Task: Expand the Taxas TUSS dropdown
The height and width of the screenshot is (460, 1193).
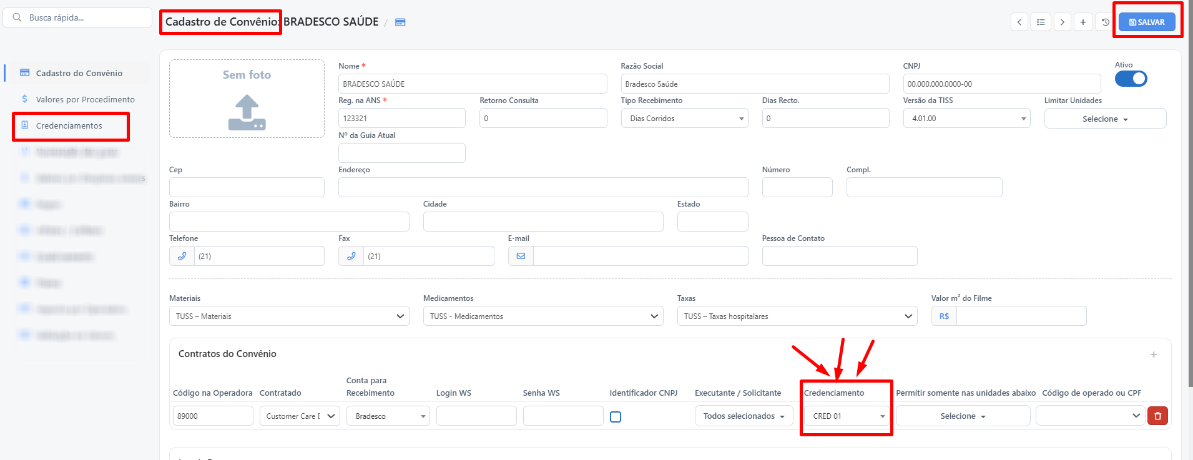Action: click(797, 316)
